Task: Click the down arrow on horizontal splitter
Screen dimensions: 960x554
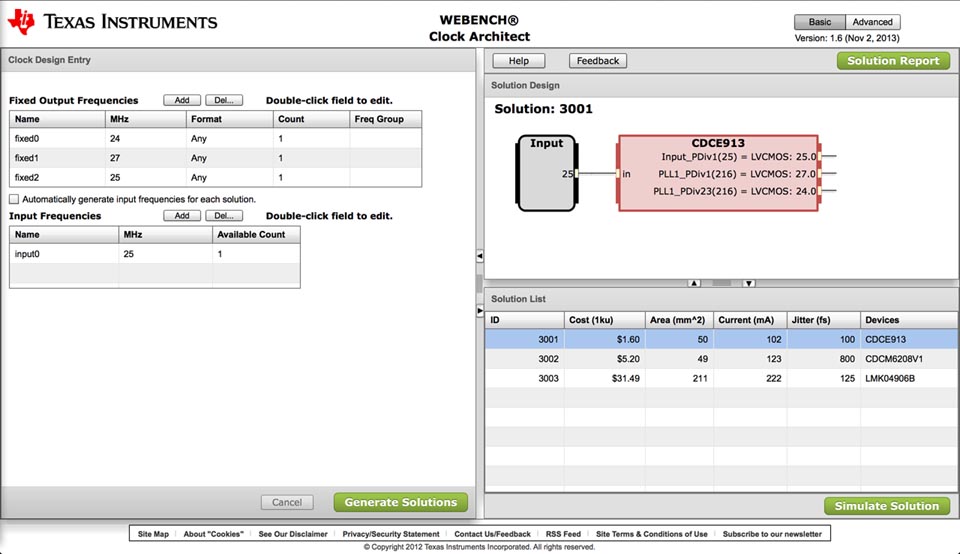Action: point(749,283)
